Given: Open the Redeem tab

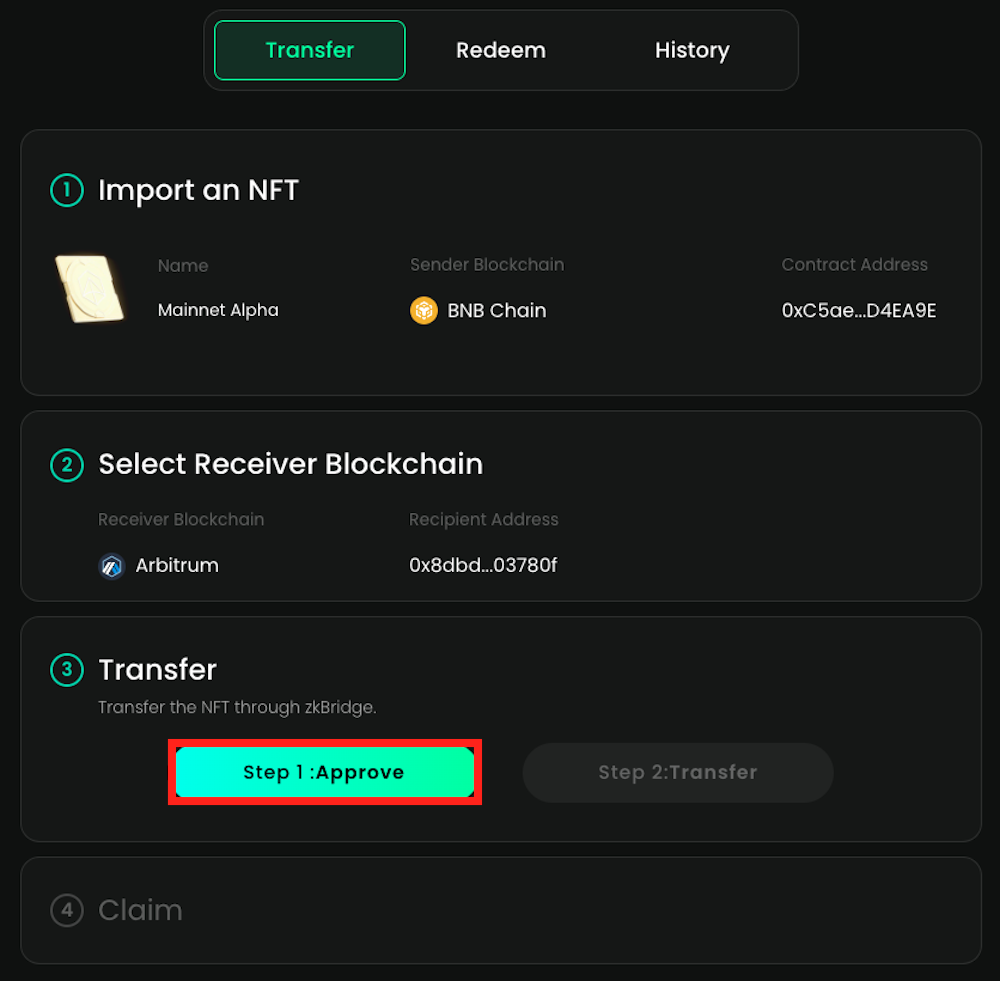Looking at the screenshot, I should [x=500, y=50].
